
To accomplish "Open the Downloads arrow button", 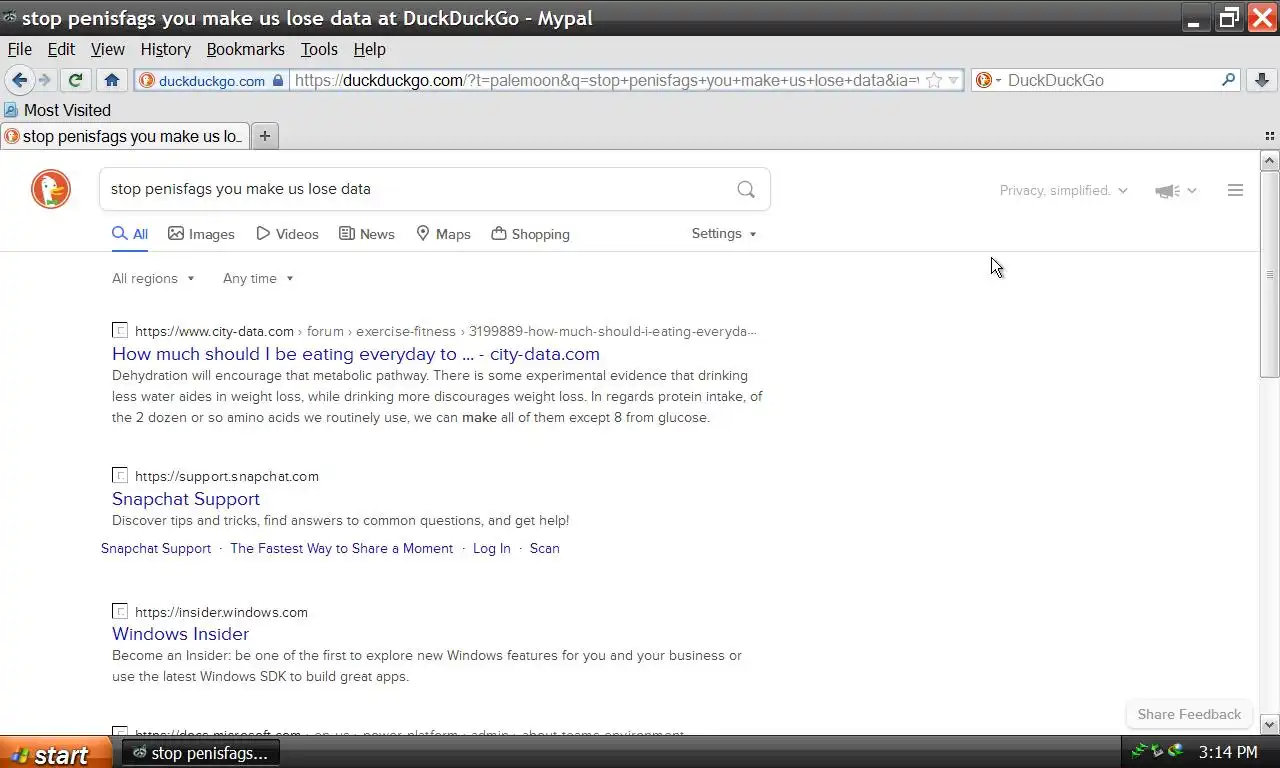I will [1262, 80].
